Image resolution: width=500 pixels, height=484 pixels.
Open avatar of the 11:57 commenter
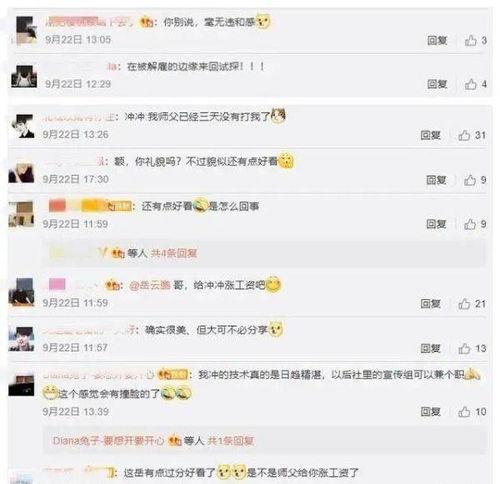coord(21,339)
